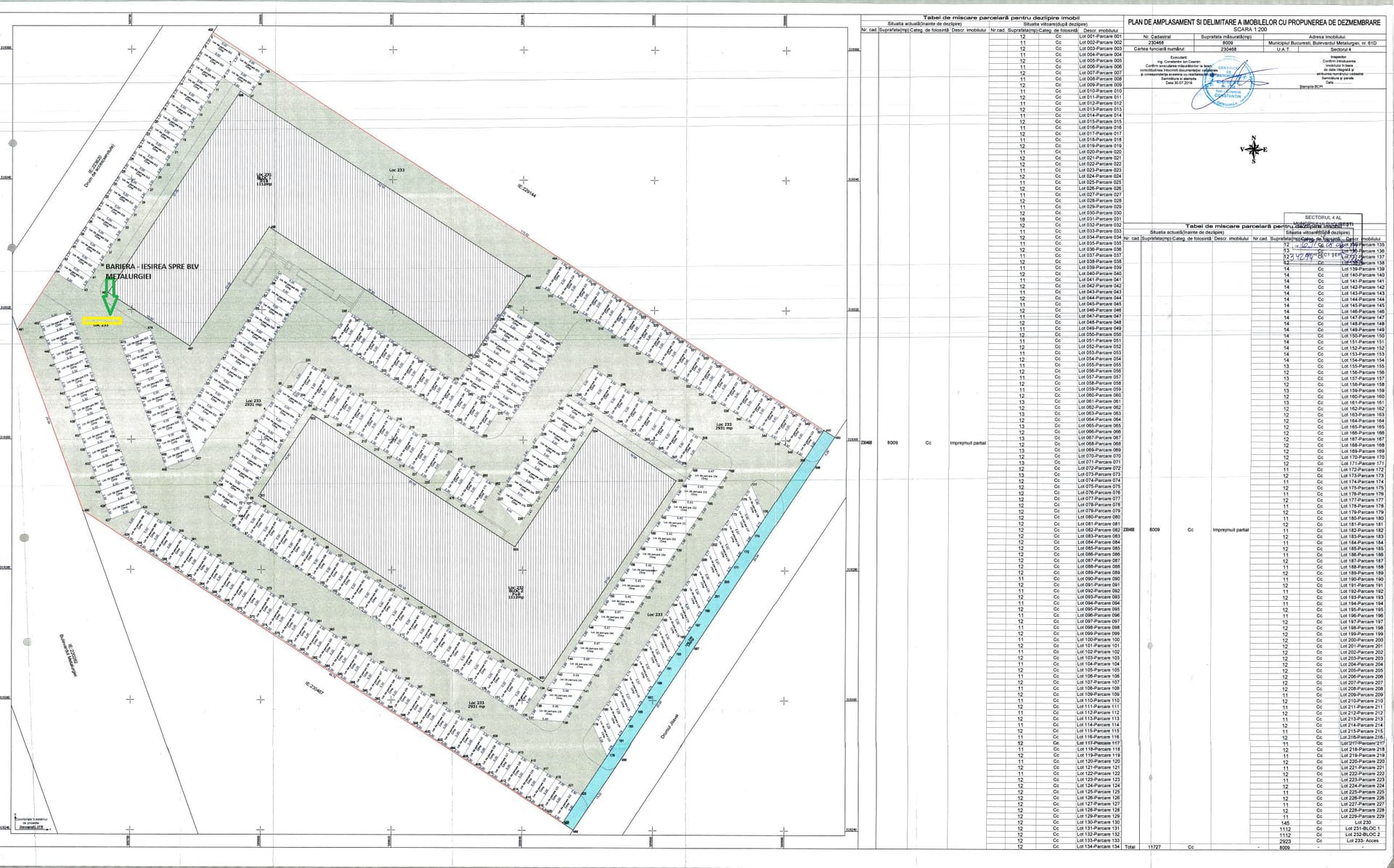
Task: Click the Suprafata masurata(mp) header cell
Action: (1227, 36)
